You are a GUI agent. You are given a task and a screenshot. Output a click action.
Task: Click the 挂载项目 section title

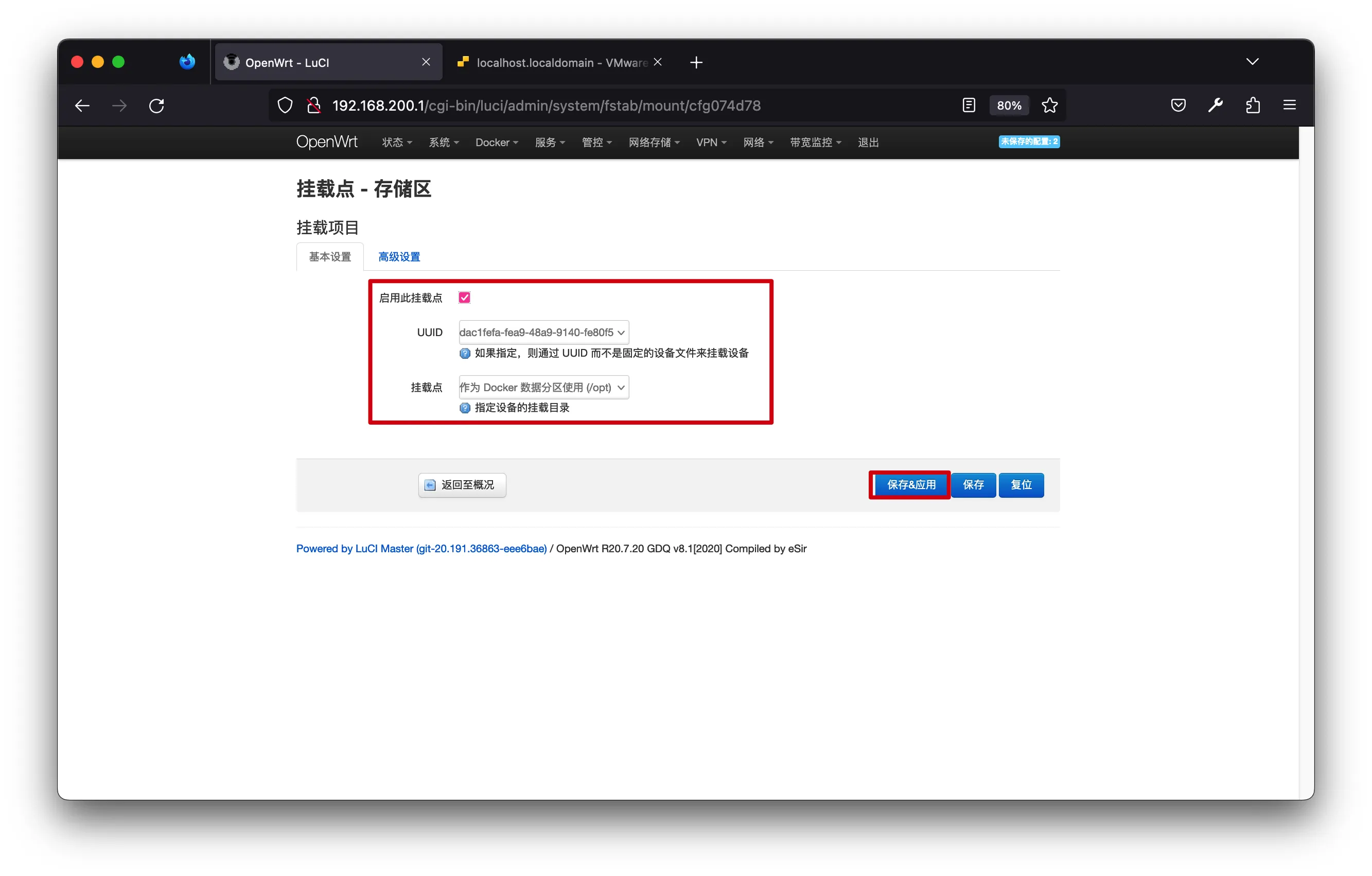(328, 227)
